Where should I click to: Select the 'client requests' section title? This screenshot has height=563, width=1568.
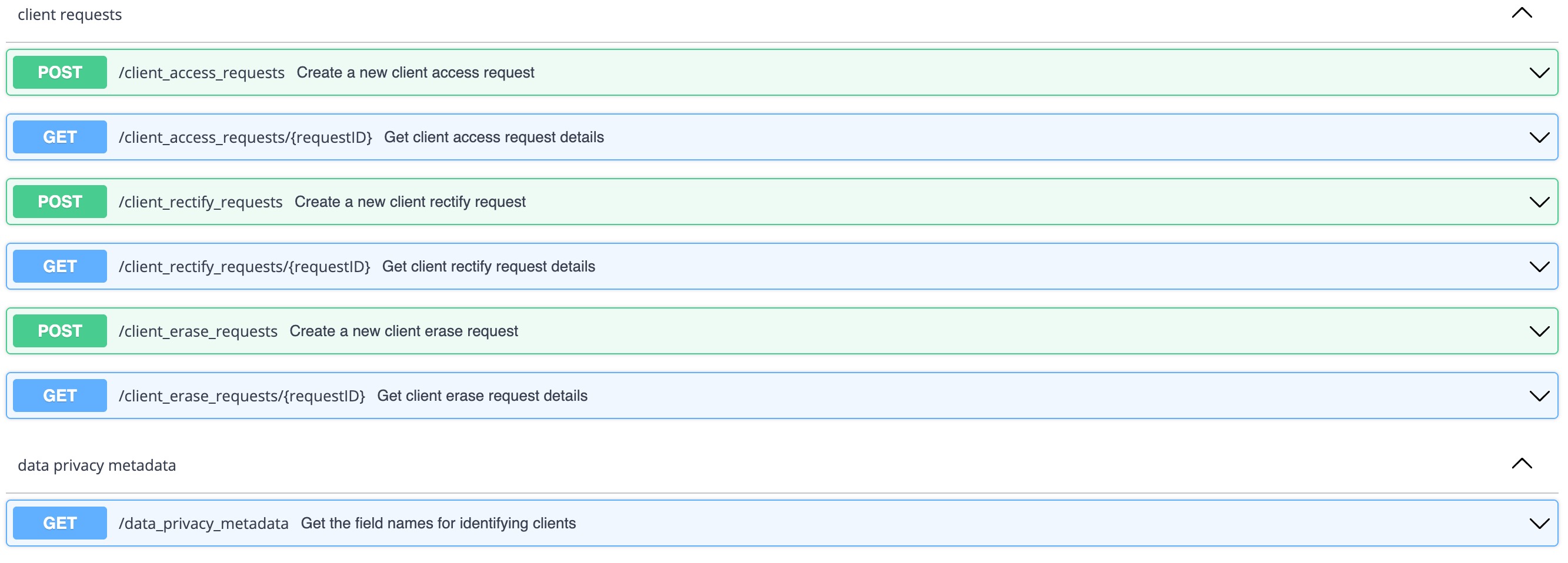click(69, 15)
